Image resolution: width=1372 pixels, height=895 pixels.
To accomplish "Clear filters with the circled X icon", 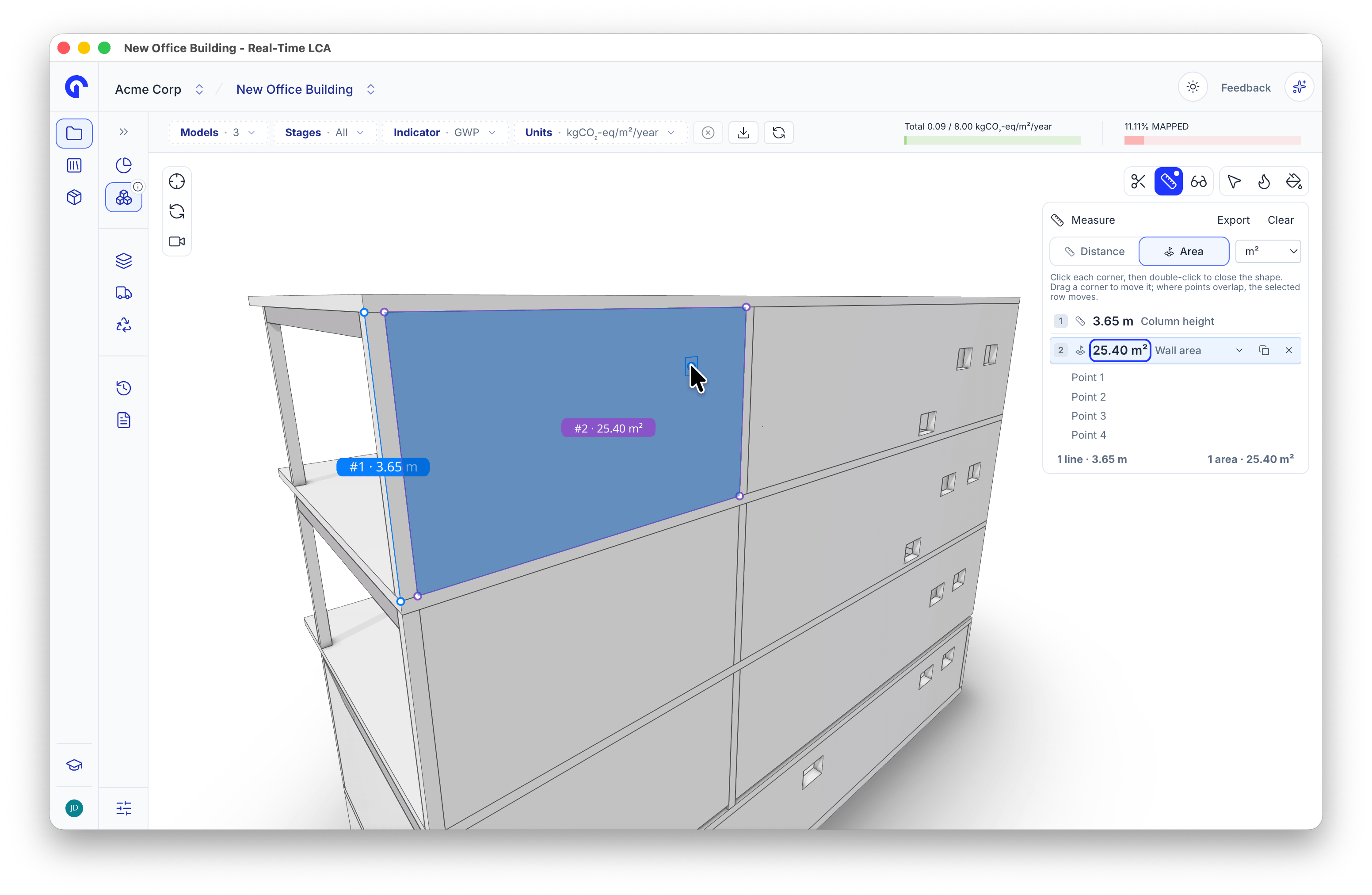I will click(x=708, y=133).
